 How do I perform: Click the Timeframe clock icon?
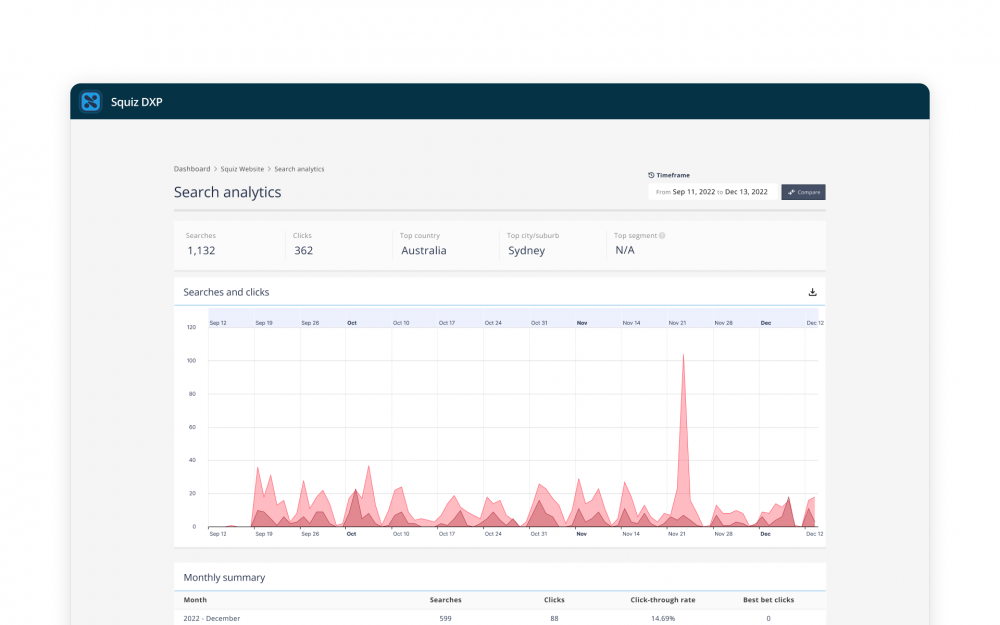651,175
